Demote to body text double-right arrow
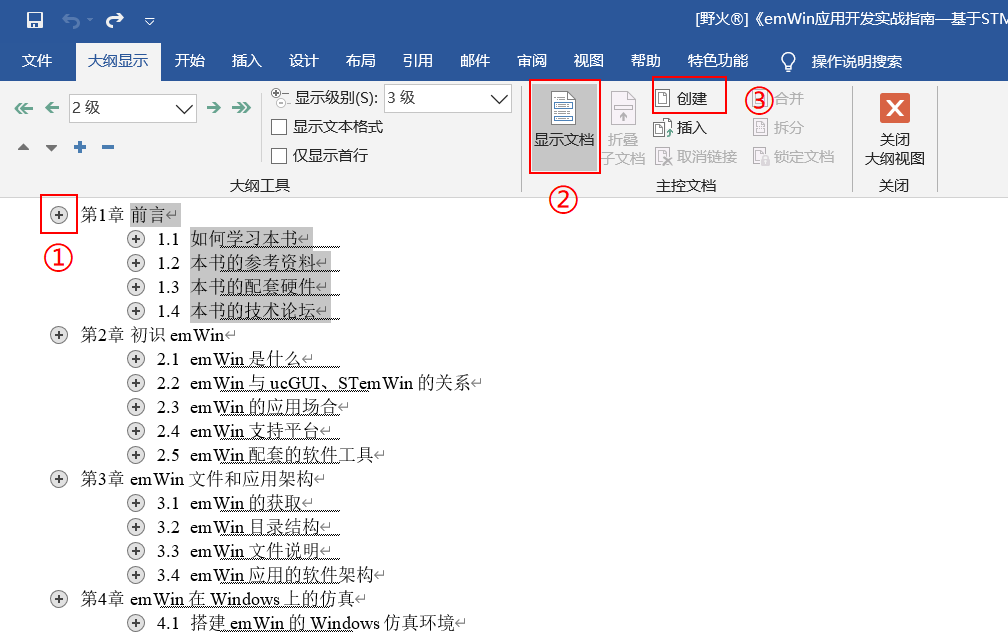1008x633 pixels. pos(241,108)
